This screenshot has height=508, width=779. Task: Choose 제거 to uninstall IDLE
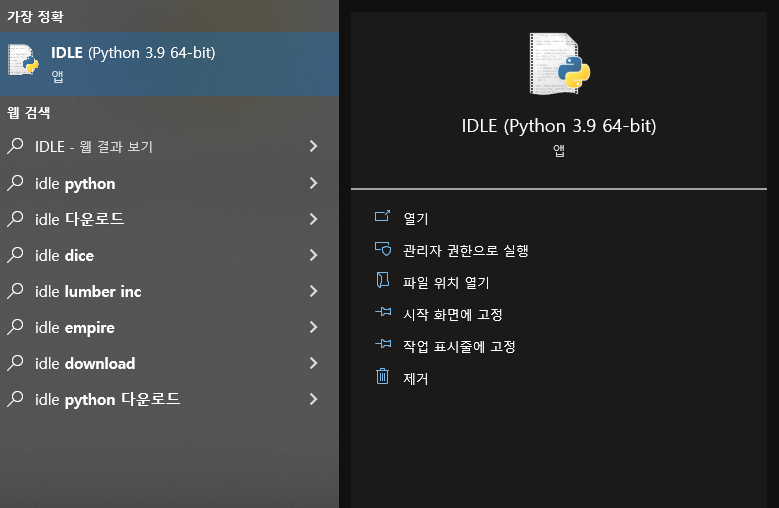tap(415, 378)
